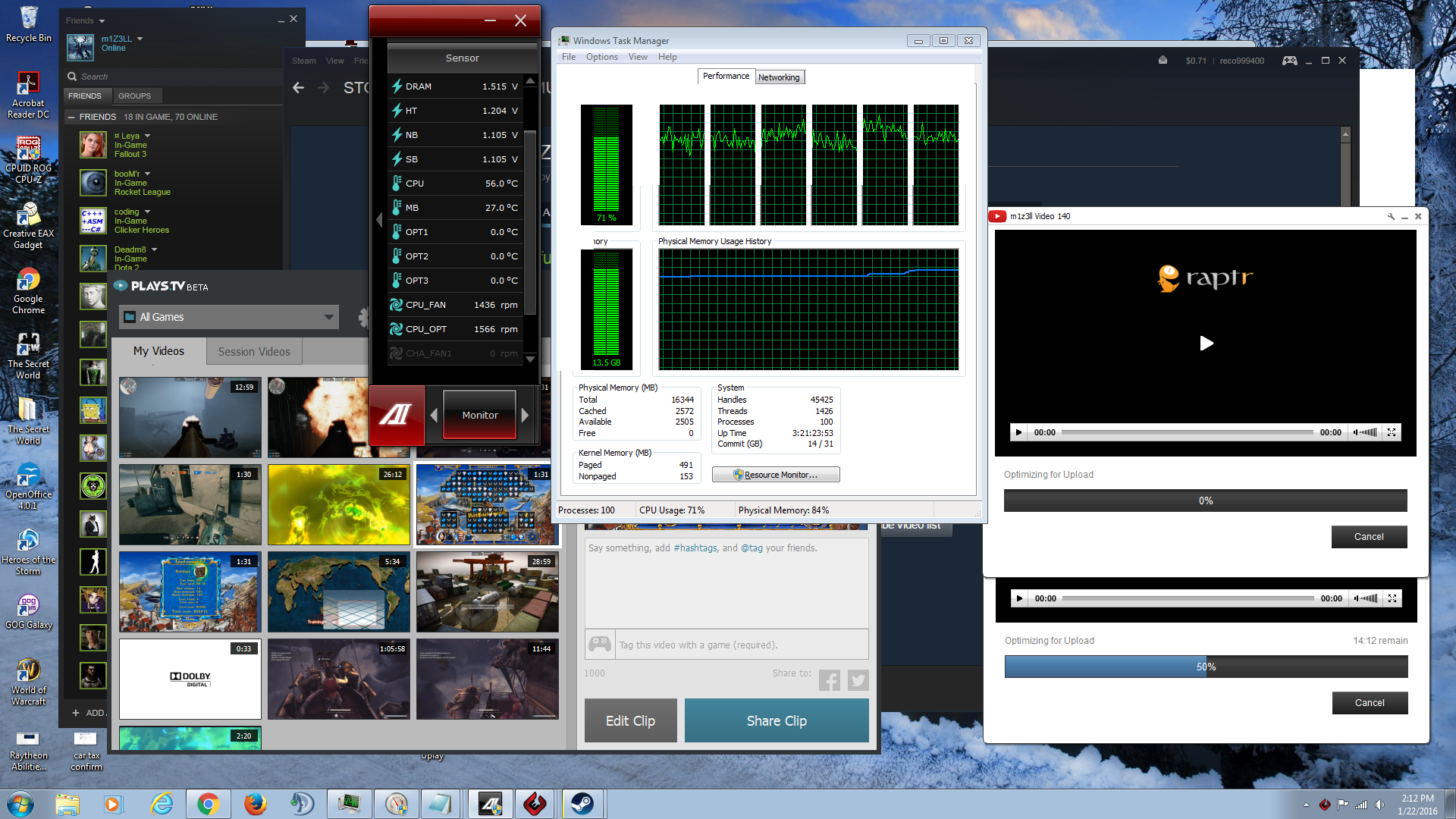Click the Twitter share icon
The width and height of the screenshot is (1456, 819).
coord(858,680)
